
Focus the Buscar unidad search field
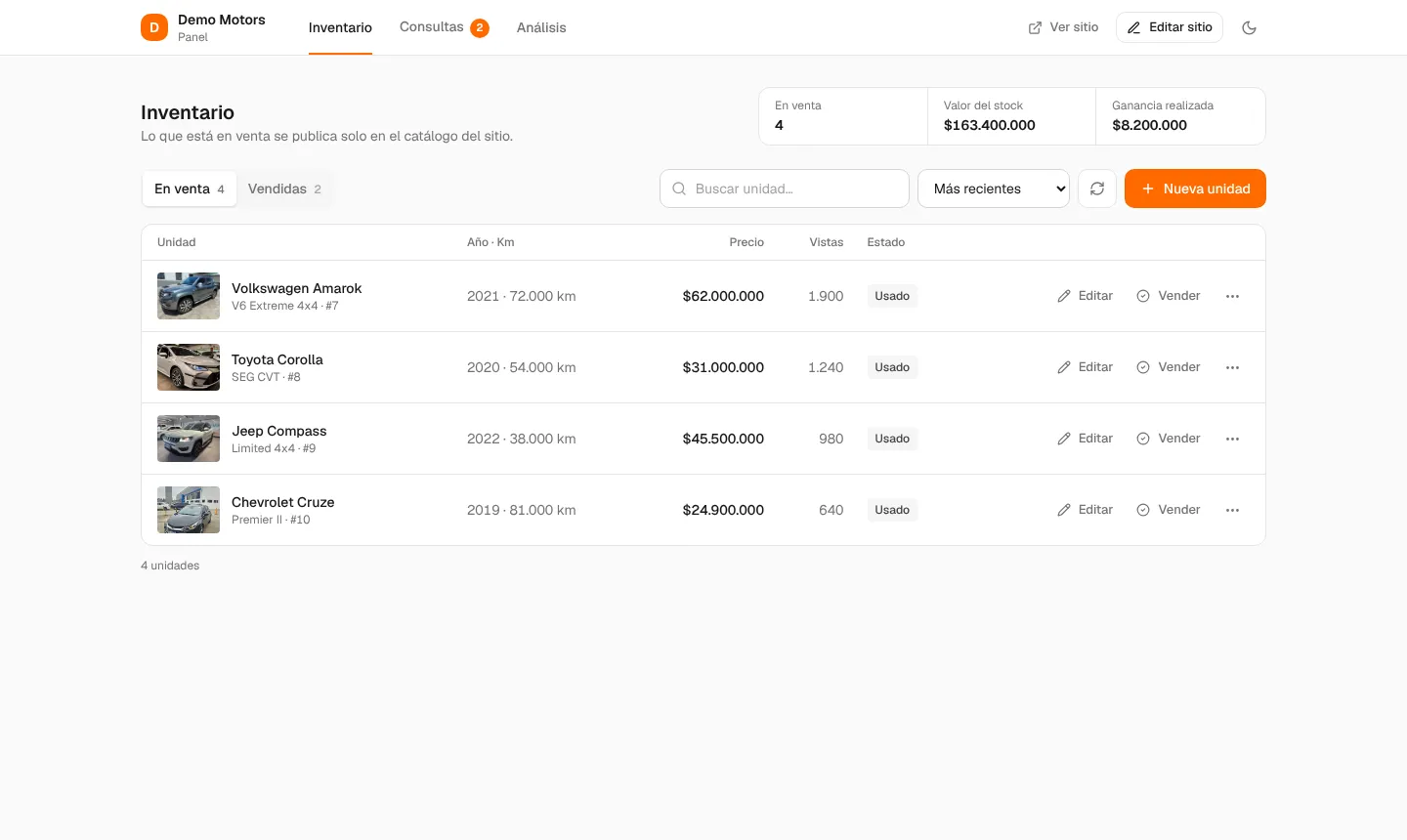[x=785, y=189]
